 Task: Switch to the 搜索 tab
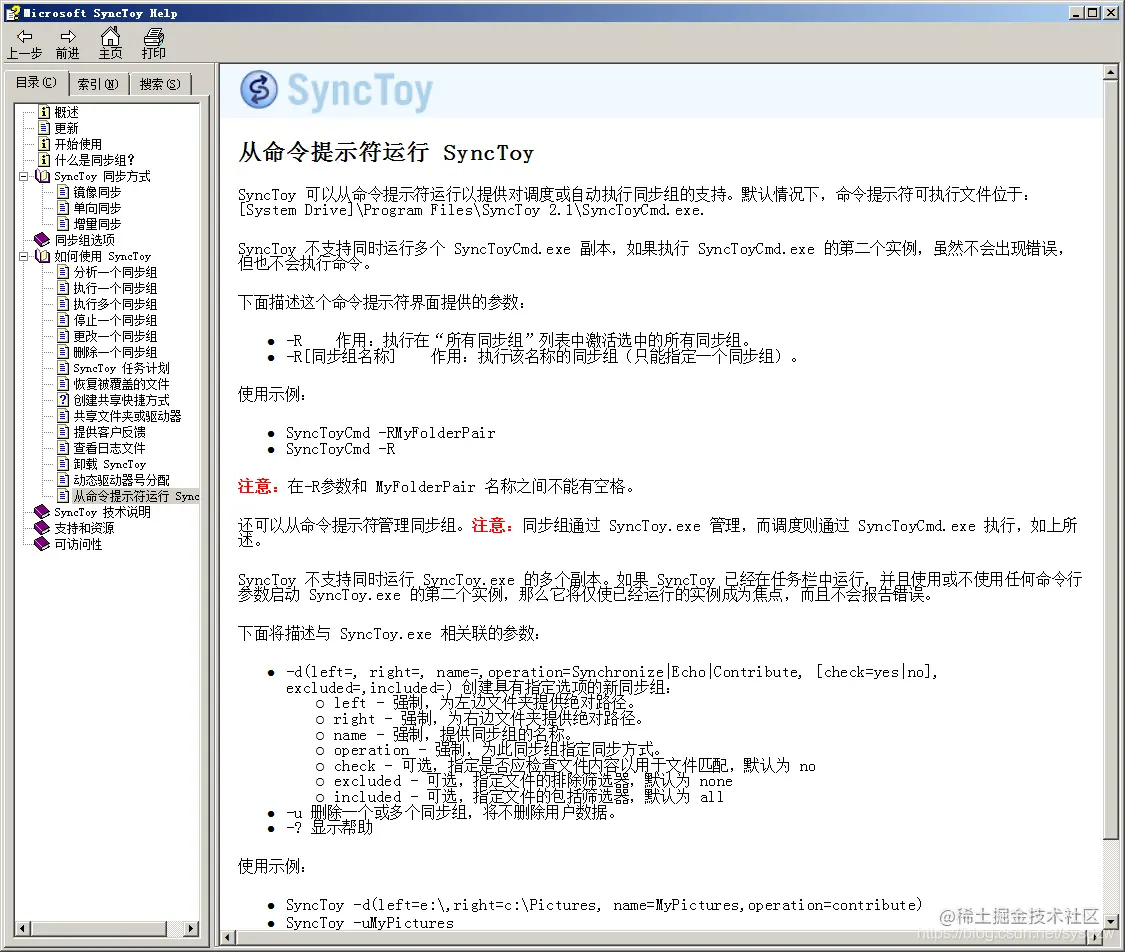tap(159, 84)
